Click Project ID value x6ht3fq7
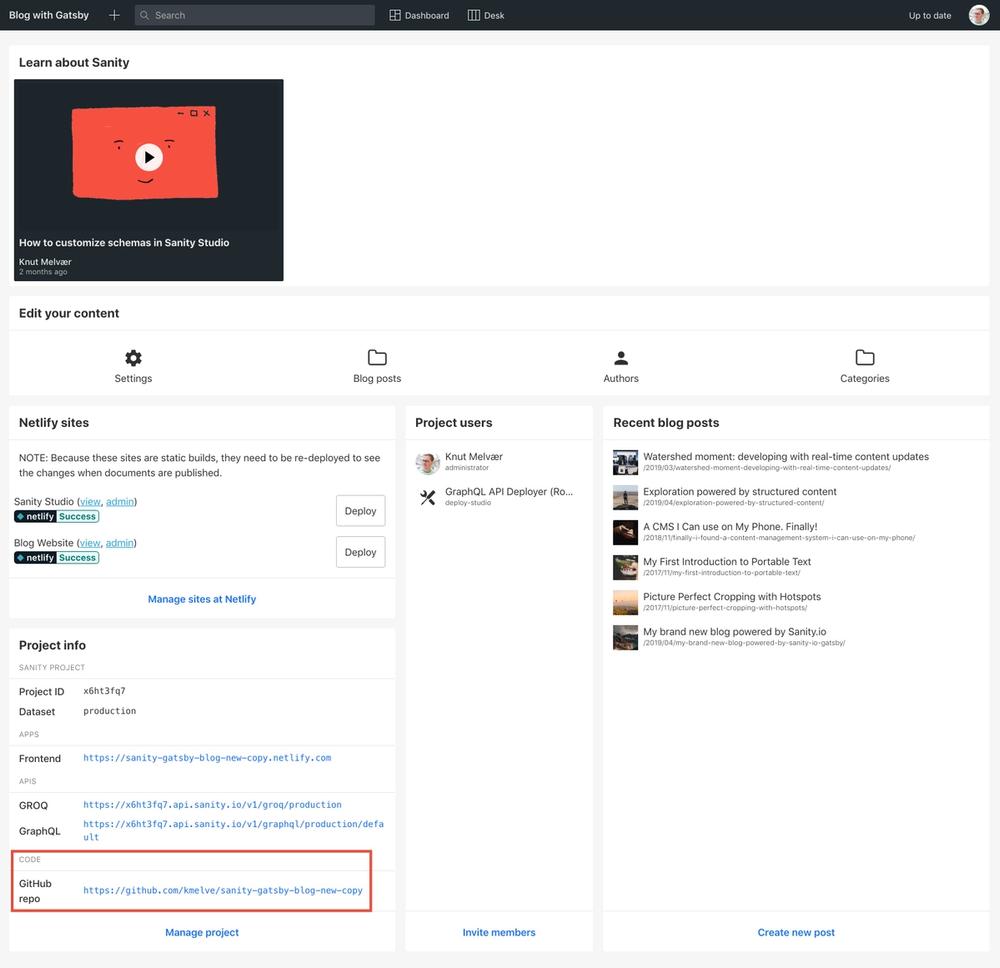The width and height of the screenshot is (1000, 968). tap(104, 691)
